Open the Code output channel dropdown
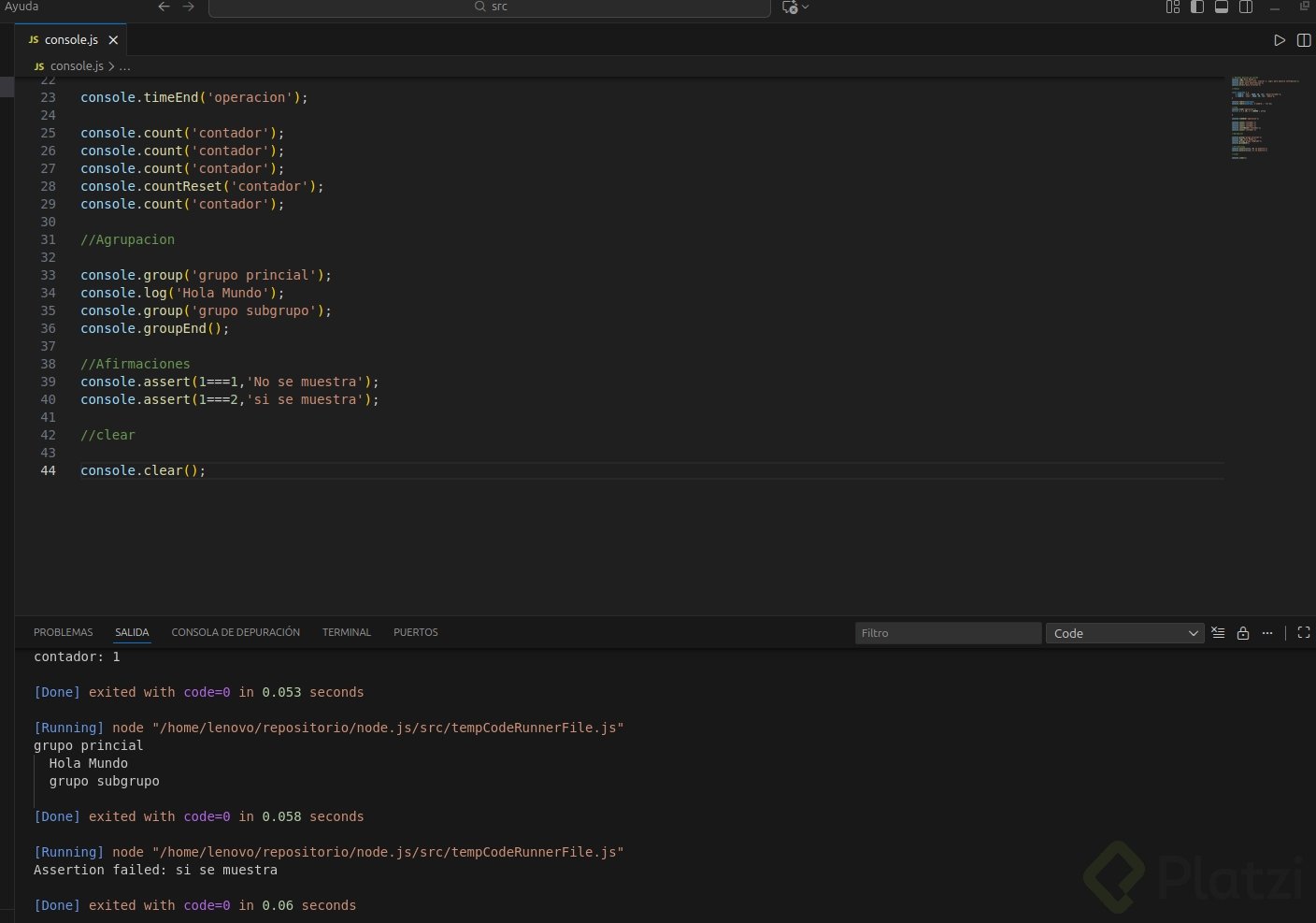Viewport: 1316px width, 923px height. pyautogui.click(x=1124, y=633)
